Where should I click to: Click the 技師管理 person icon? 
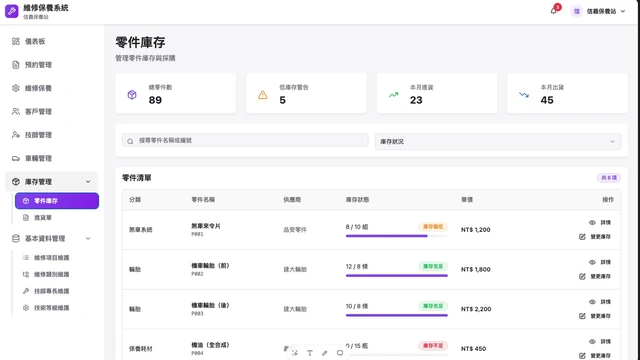[16, 135]
